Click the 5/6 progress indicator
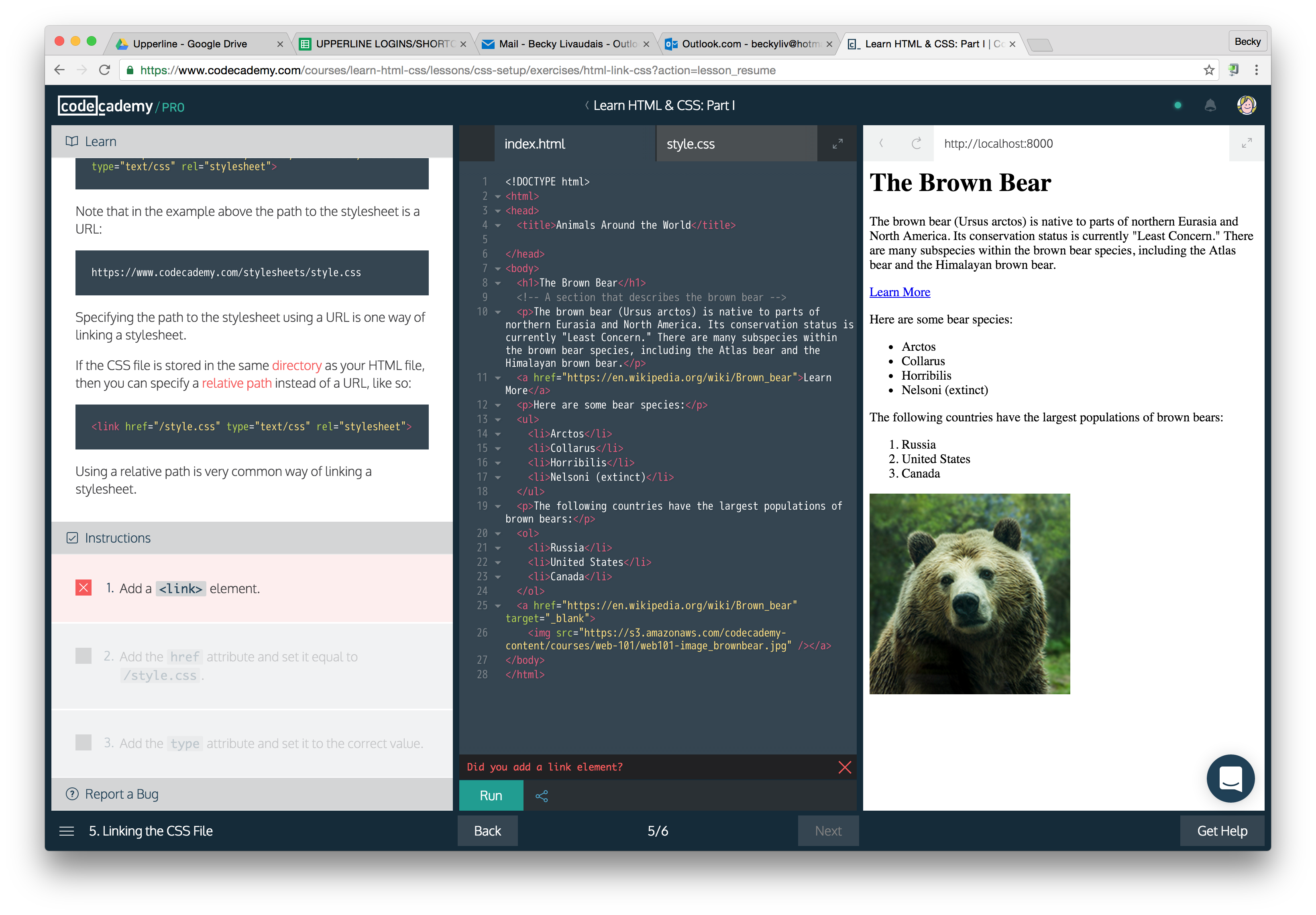 (x=658, y=831)
